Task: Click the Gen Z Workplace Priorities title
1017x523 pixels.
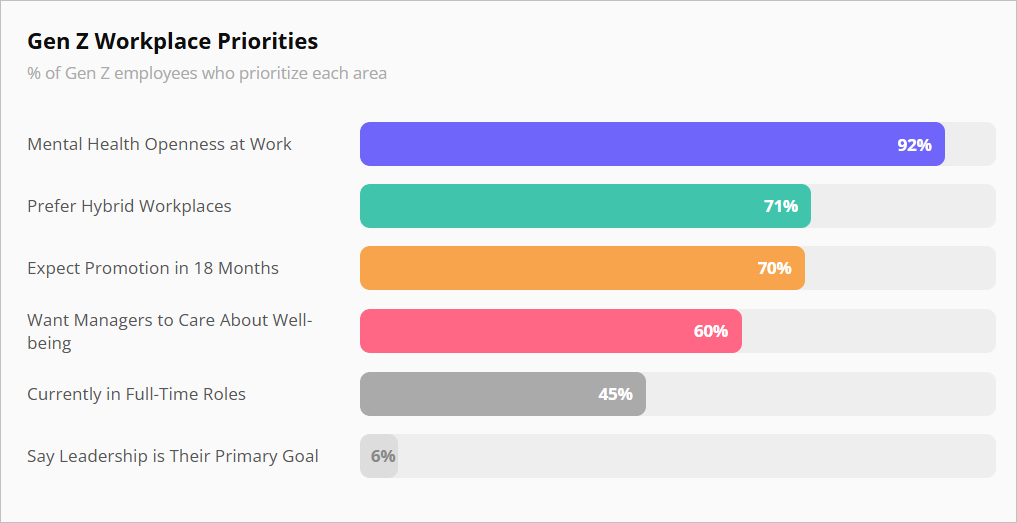Action: click(172, 41)
